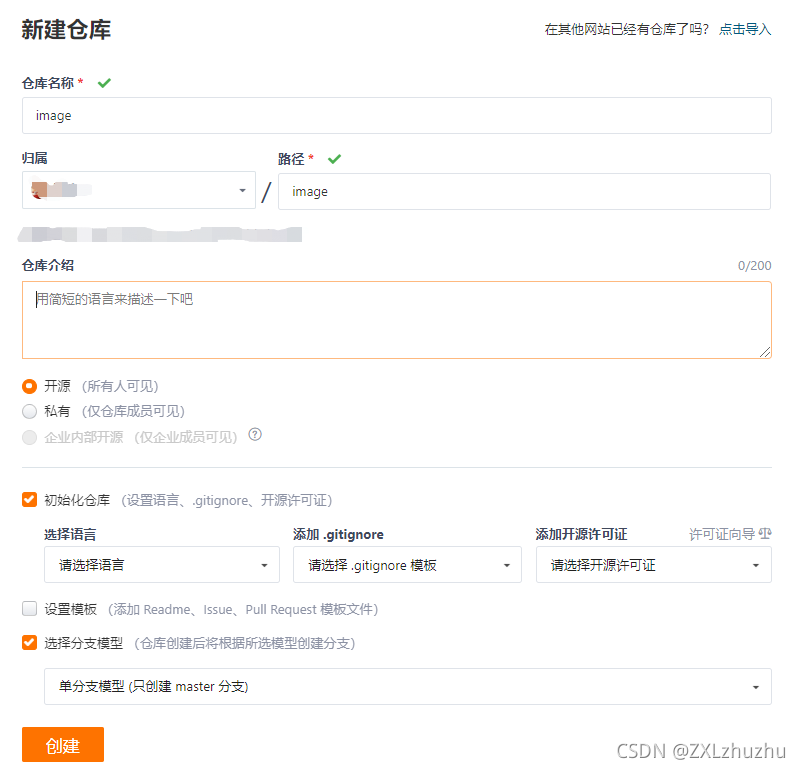Click the resize grip of 仓库介绍 textarea

click(x=765, y=352)
